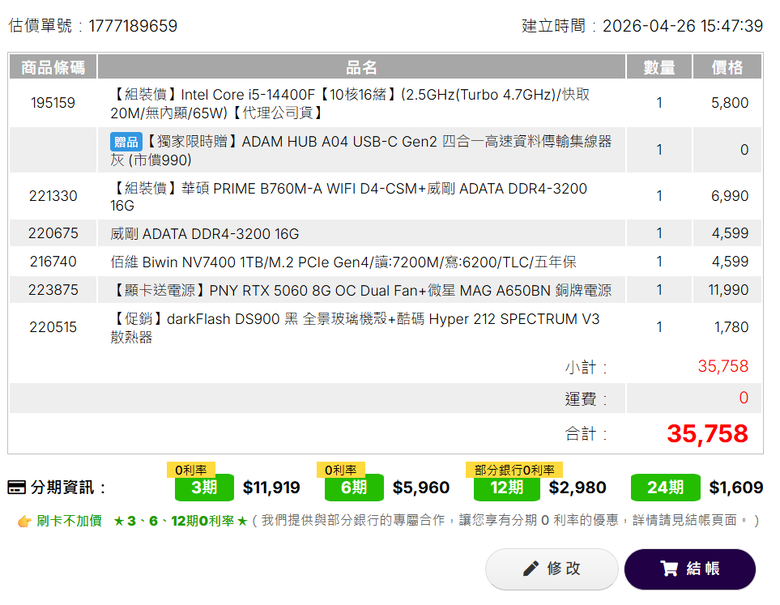Click the pencil icon on 修改 button

point(531,569)
